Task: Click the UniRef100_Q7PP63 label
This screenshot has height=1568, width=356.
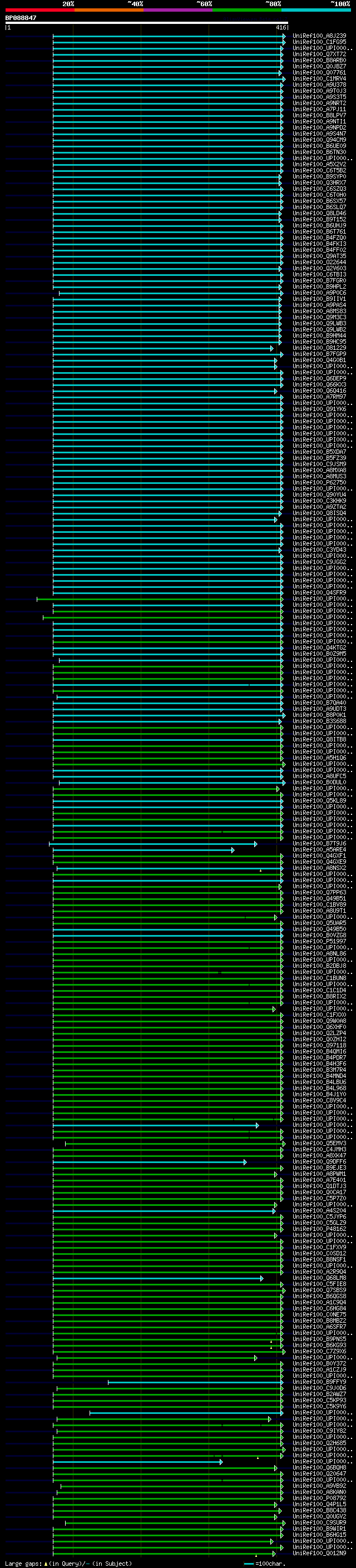Action: click(319, 892)
